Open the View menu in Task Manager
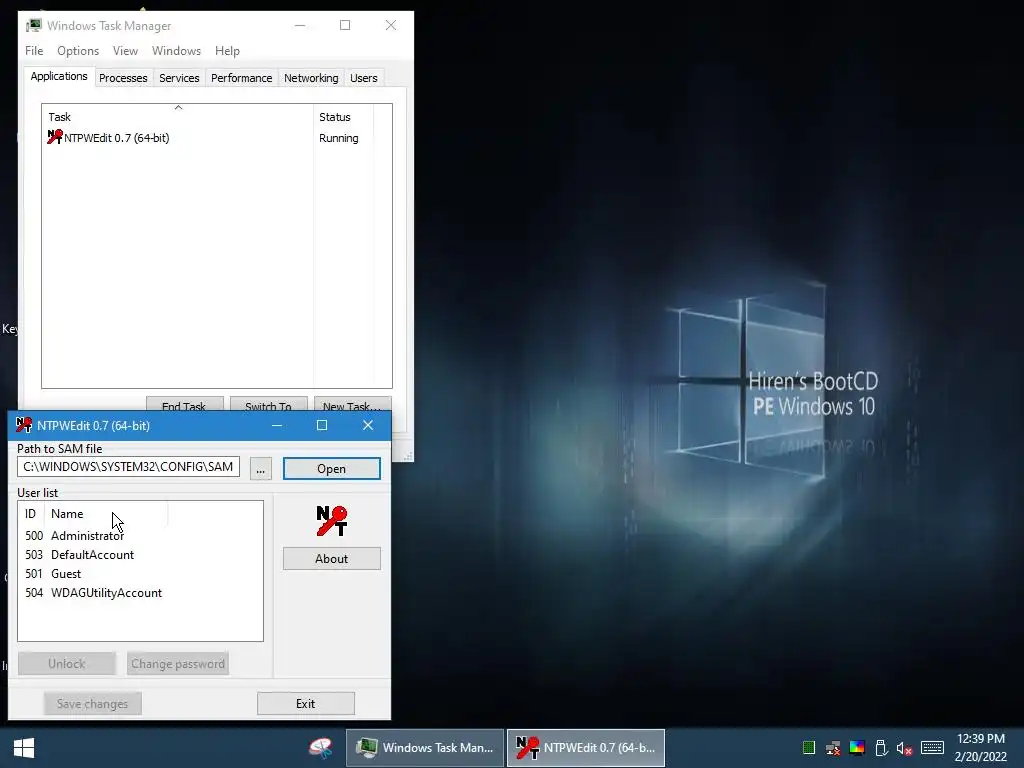Viewport: 1024px width, 768px height. click(x=125, y=51)
